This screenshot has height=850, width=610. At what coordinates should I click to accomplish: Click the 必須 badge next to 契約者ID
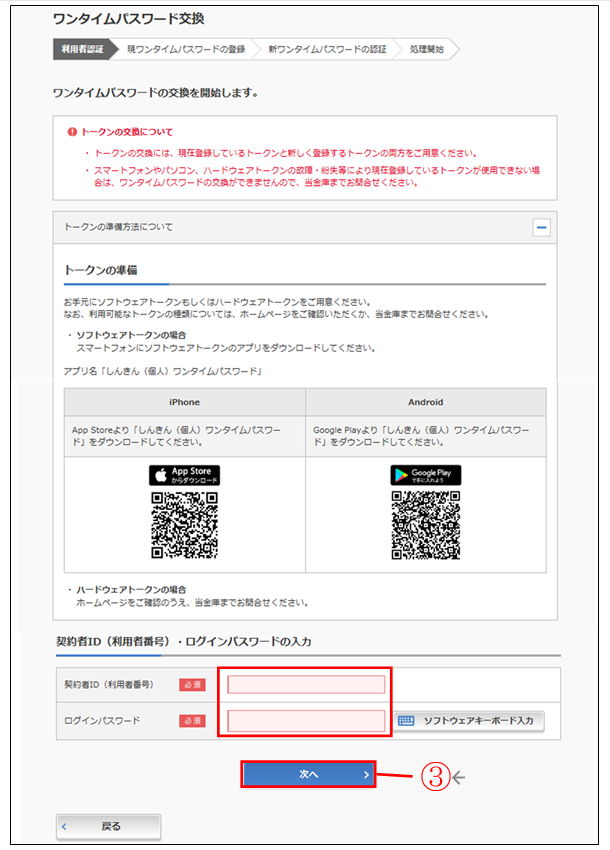(x=192, y=685)
